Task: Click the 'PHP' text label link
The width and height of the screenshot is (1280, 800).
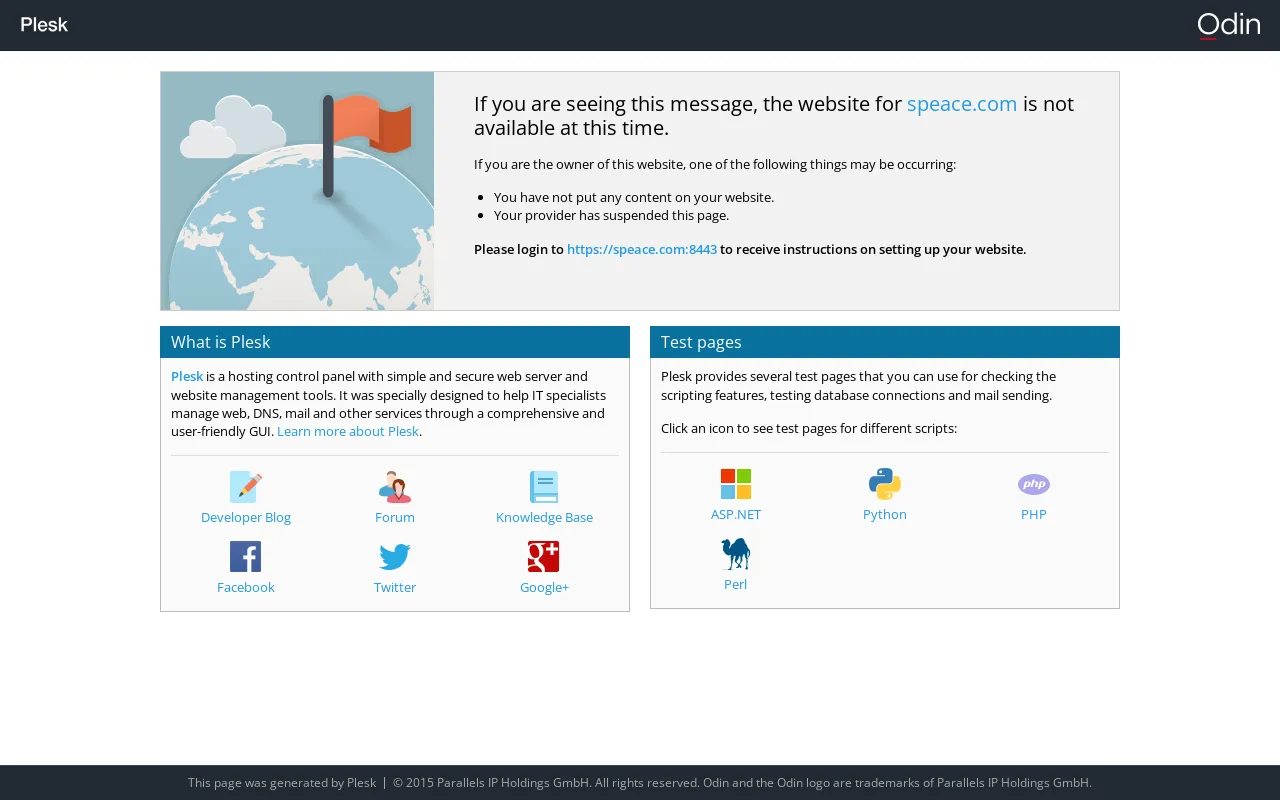Action: pos(1034,515)
